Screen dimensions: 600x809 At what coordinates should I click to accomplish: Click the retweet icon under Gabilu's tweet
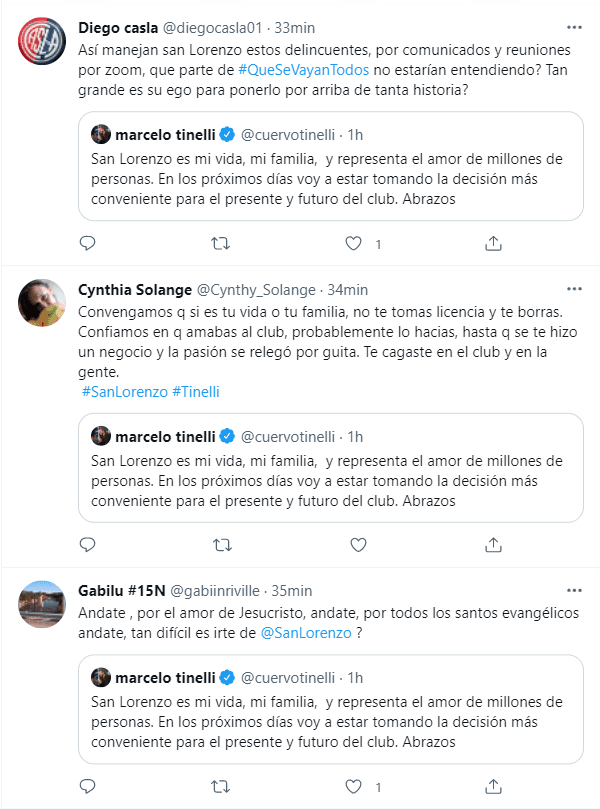(x=216, y=785)
